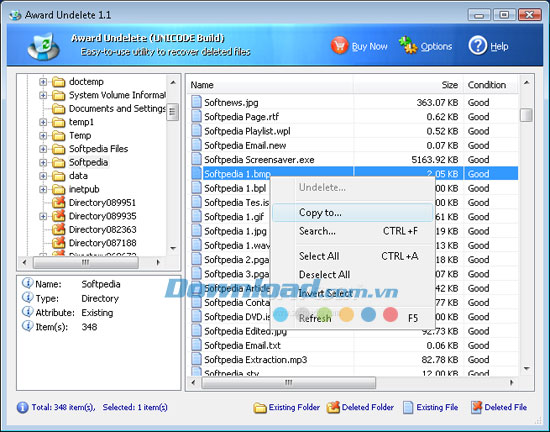Click the file list horizontal scrollbar thumb
Screen dimensions: 550x432
288,383
